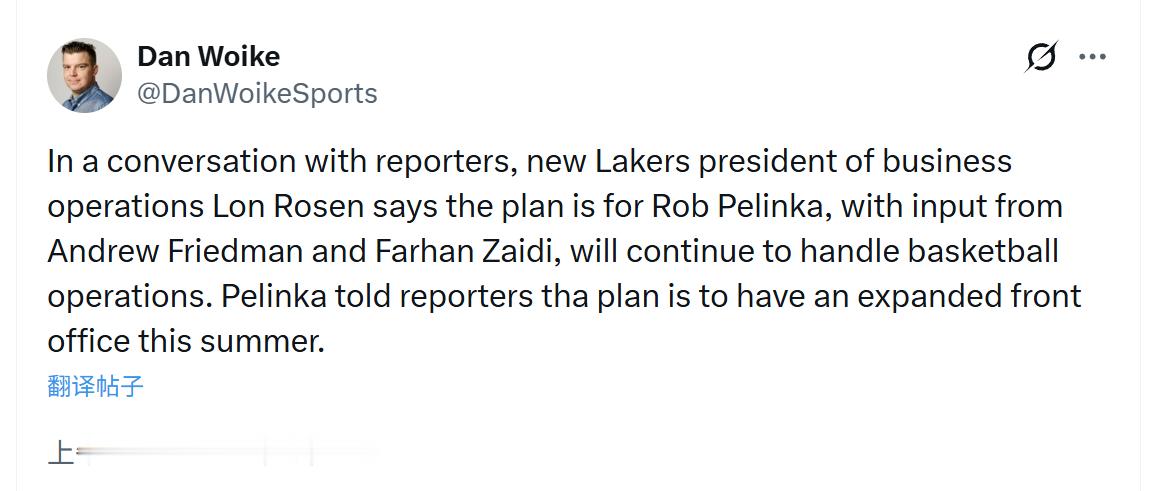
Task: Click 'operations.' starting the fourth line
Action: [128, 296]
